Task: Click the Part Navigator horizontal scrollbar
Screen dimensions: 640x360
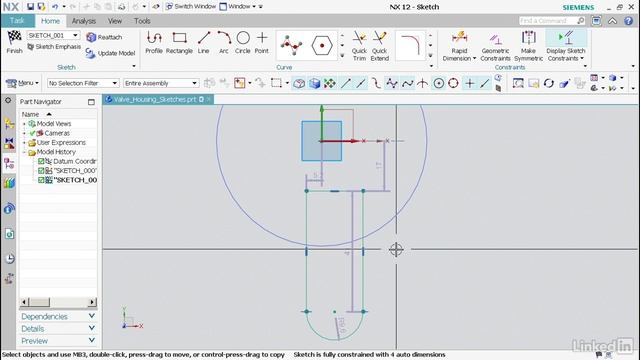Action: (58, 302)
